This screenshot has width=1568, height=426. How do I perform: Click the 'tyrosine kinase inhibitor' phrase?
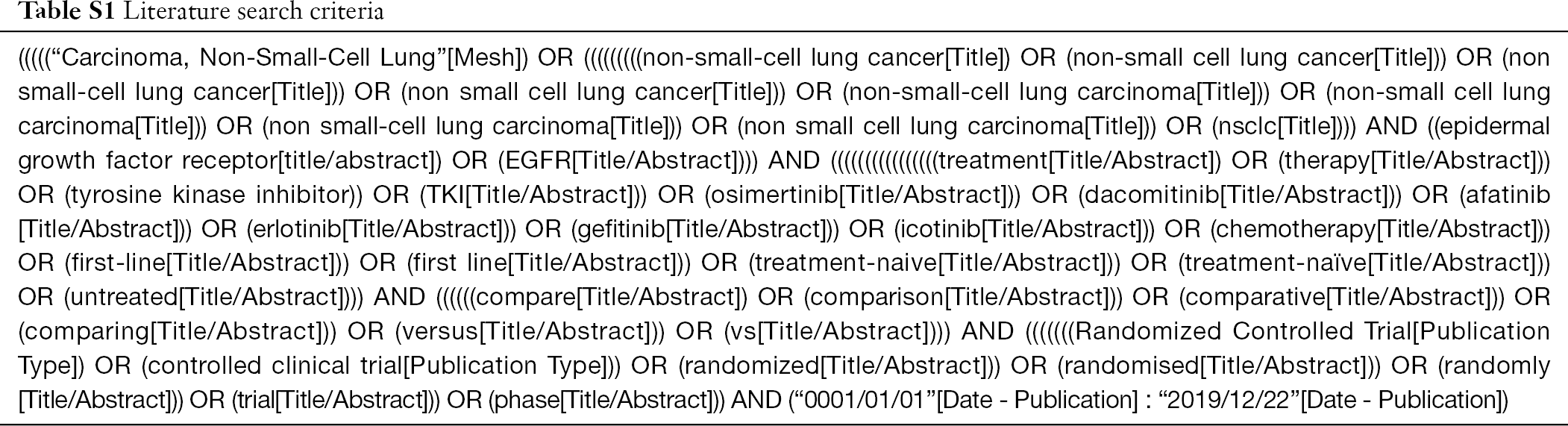click(208, 195)
